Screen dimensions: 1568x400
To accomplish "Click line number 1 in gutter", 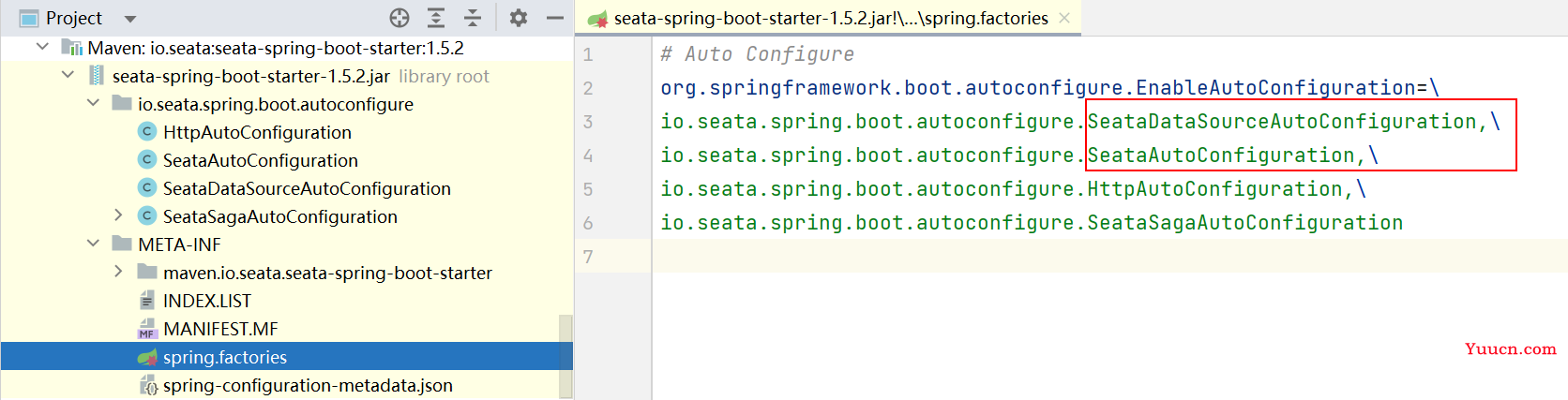I will point(588,54).
